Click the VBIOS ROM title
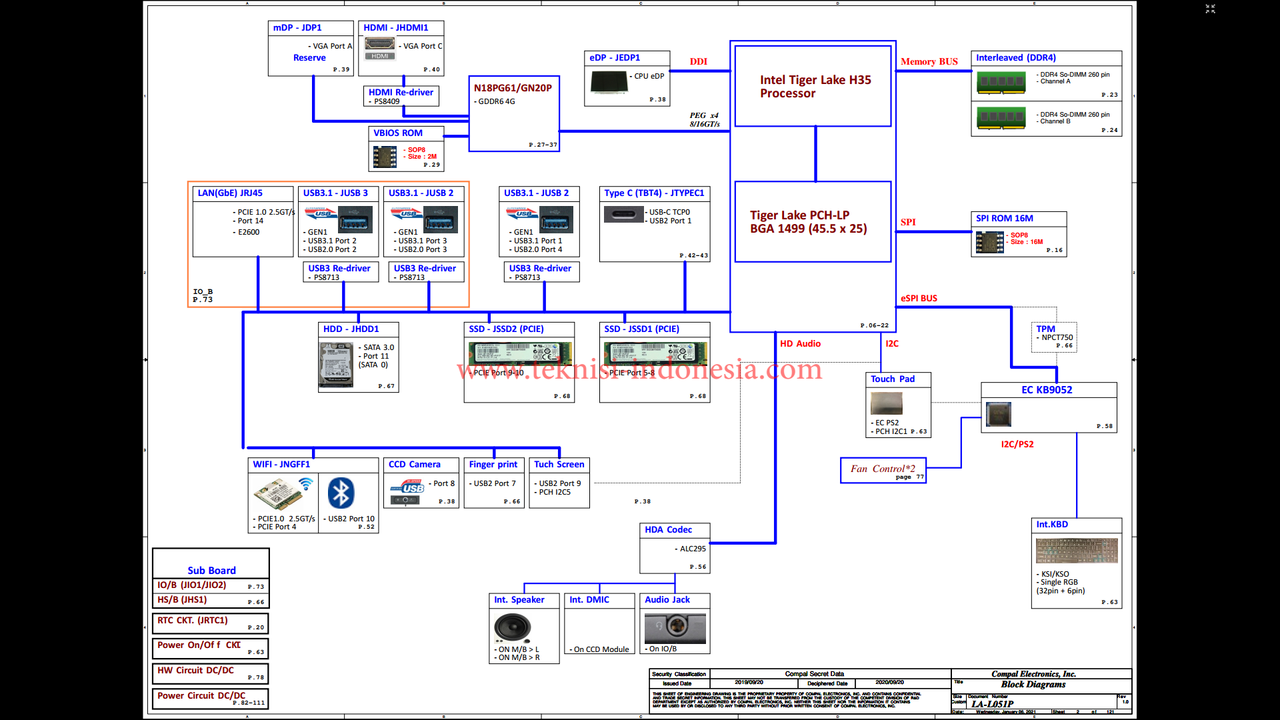 click(x=398, y=133)
